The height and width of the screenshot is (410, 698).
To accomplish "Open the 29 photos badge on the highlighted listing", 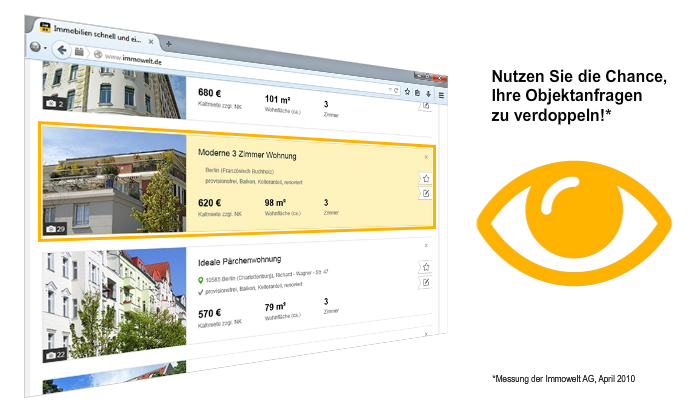I will coord(56,229).
